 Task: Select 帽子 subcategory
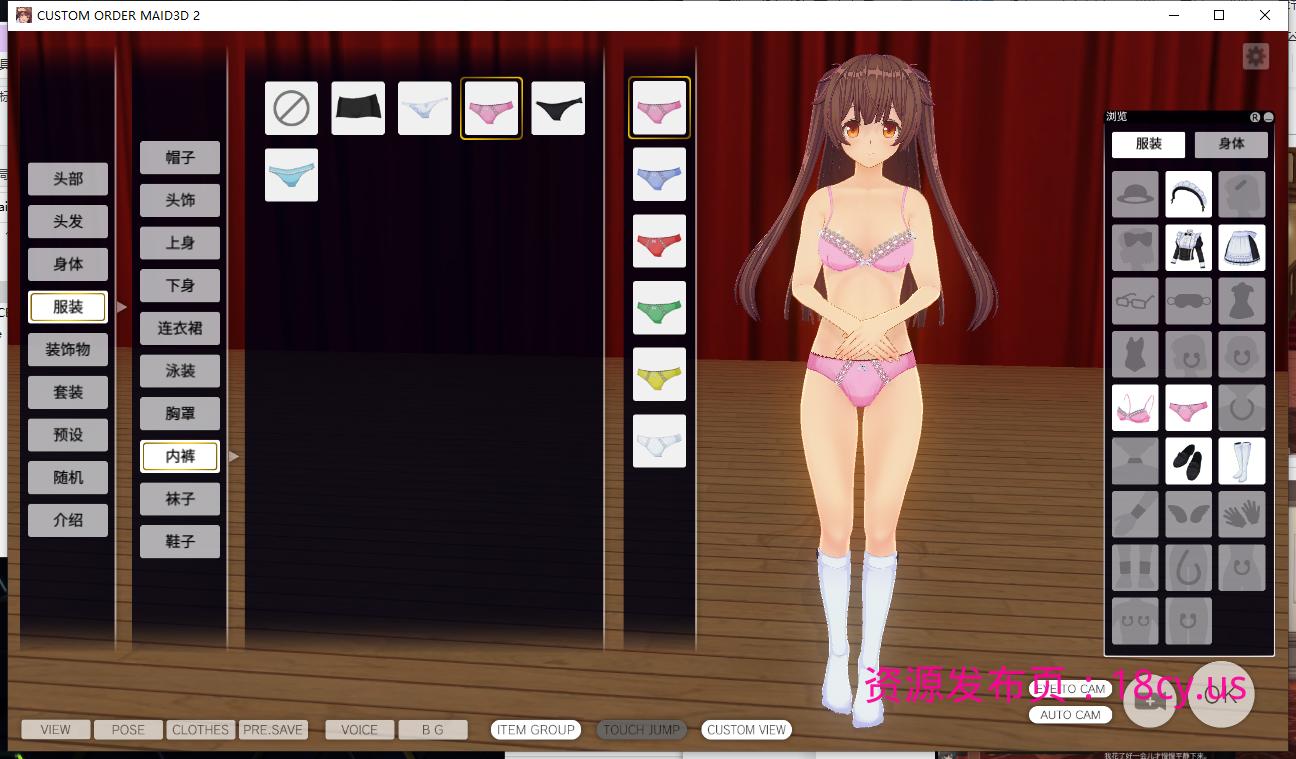180,158
